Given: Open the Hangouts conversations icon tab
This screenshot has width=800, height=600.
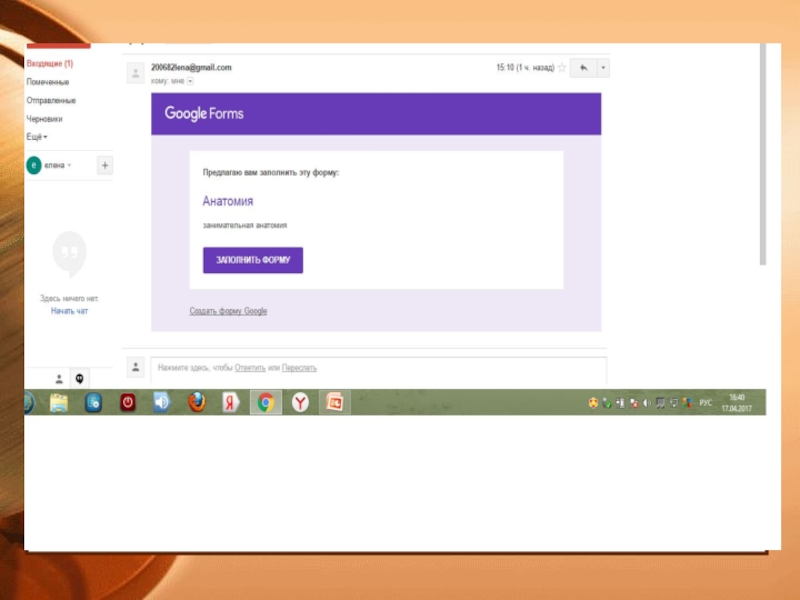Looking at the screenshot, I should 80,379.
